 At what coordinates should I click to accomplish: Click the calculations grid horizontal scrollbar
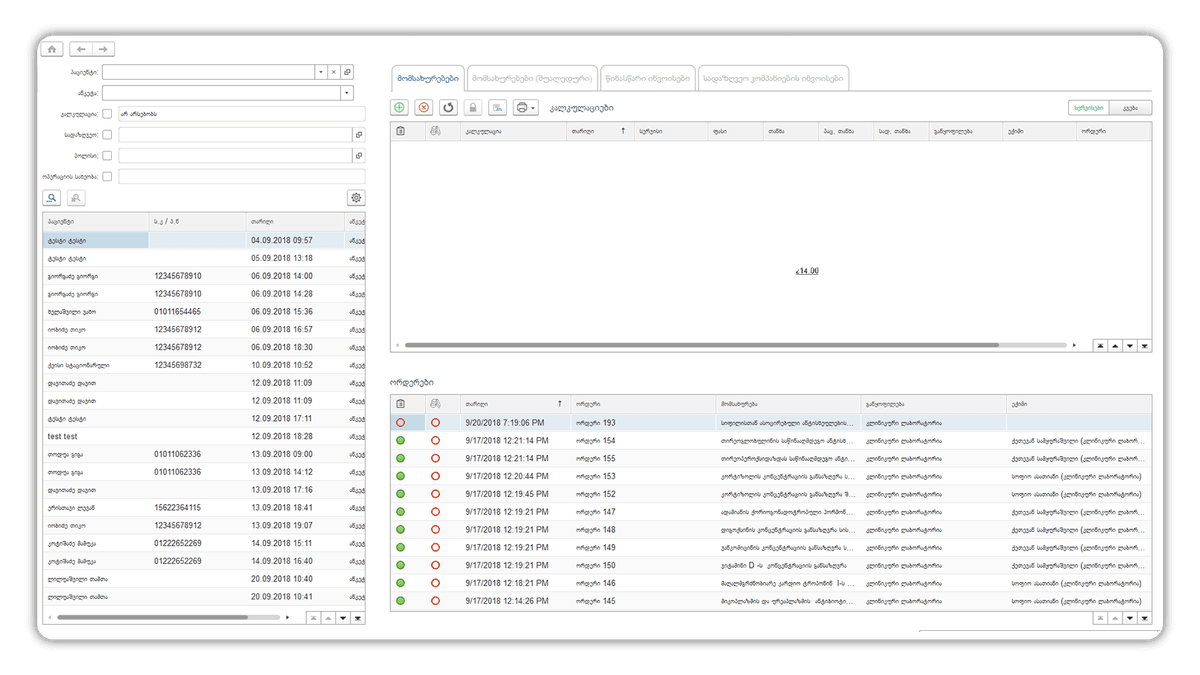point(700,345)
